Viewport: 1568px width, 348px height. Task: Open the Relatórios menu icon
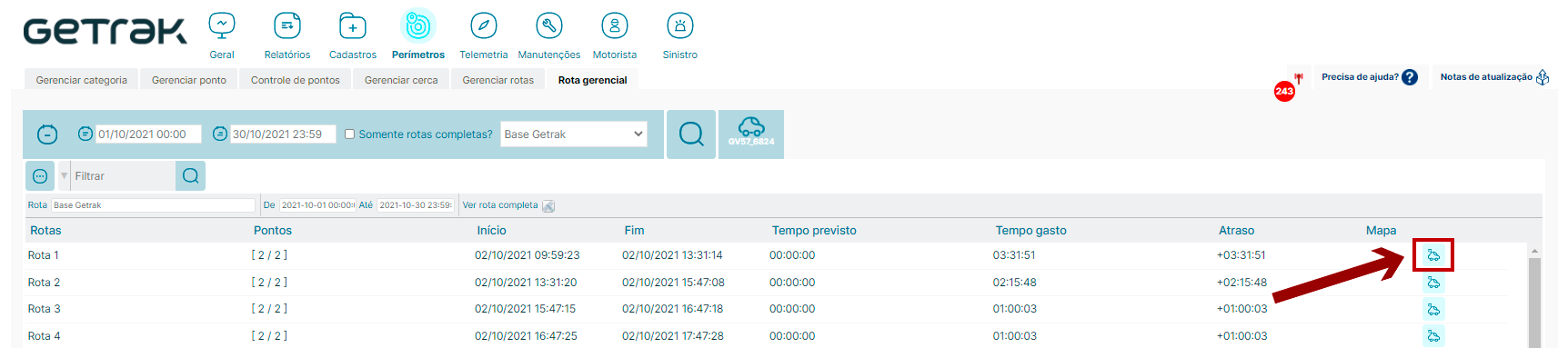pos(287,25)
